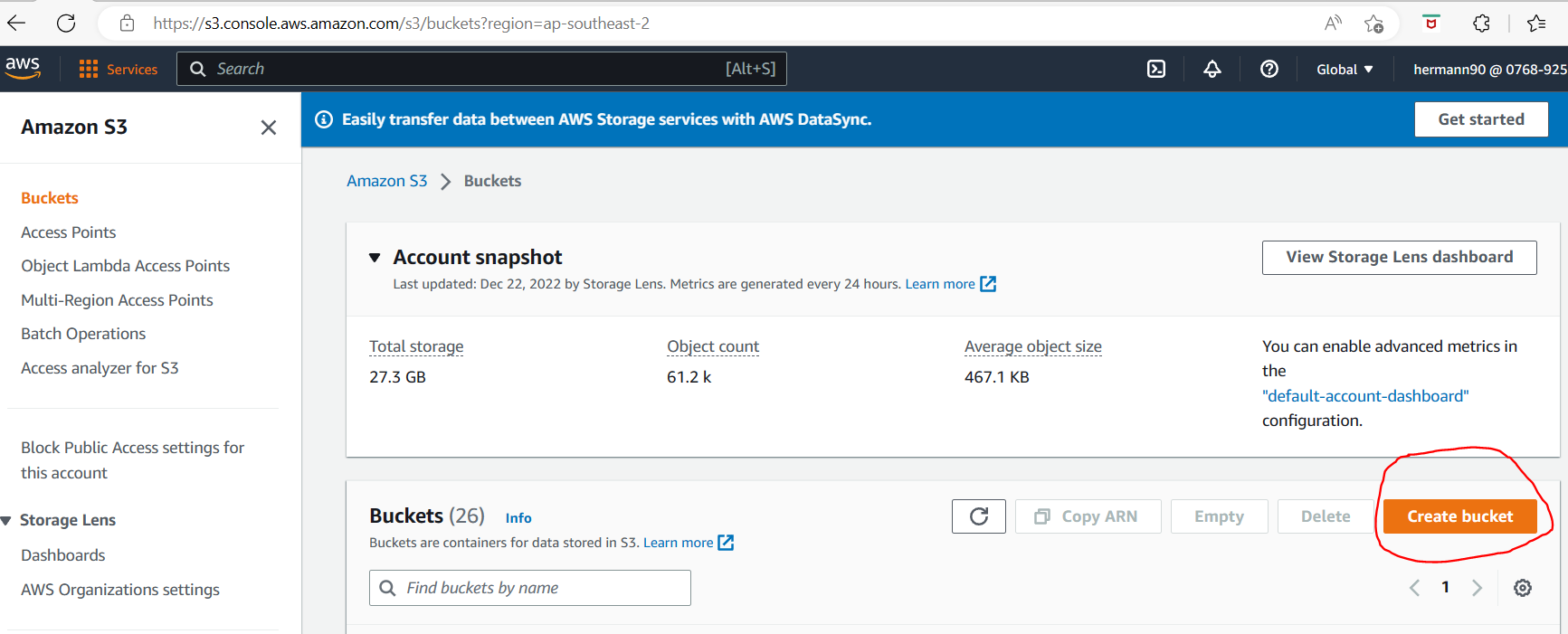Image resolution: width=1568 pixels, height=634 pixels.
Task: Click the Empty bucket button
Action: coord(1219,516)
